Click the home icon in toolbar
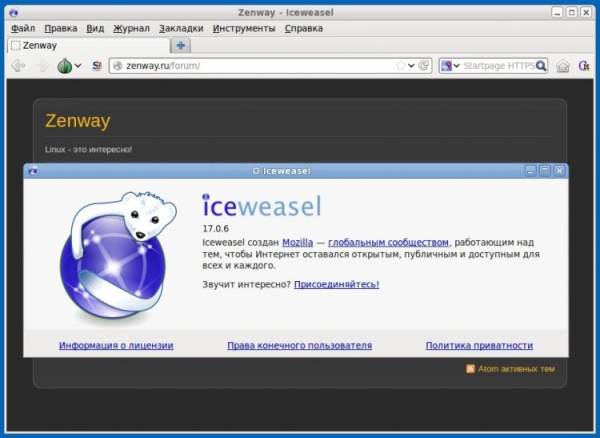 (x=564, y=66)
